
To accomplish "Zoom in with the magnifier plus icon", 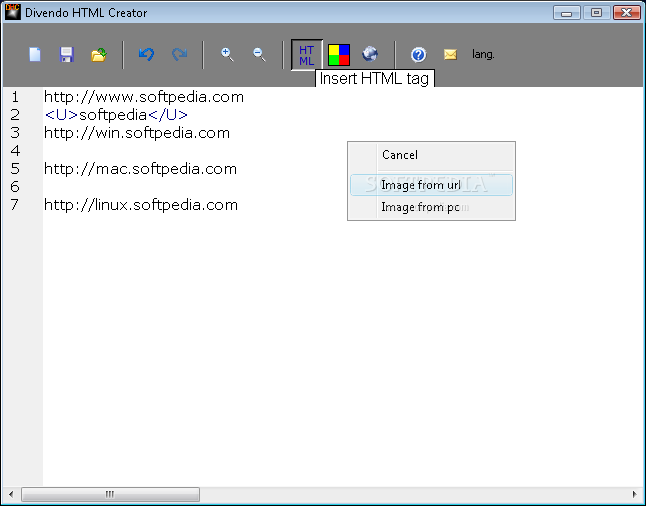I will coord(227,54).
